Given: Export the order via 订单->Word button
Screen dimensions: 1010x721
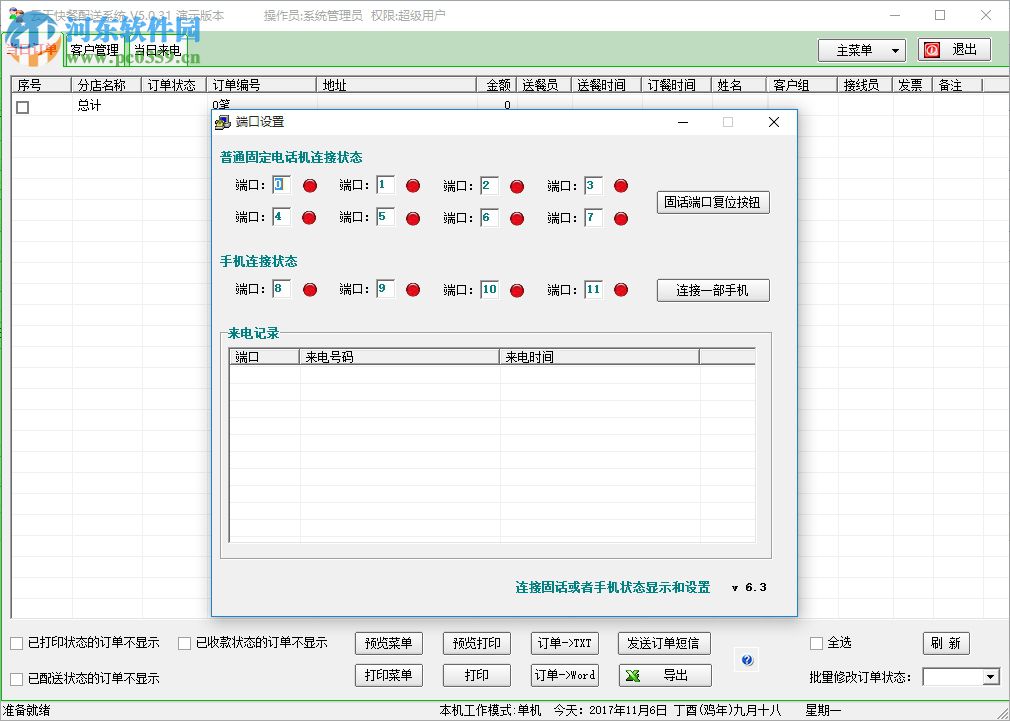Looking at the screenshot, I should tap(564, 675).
